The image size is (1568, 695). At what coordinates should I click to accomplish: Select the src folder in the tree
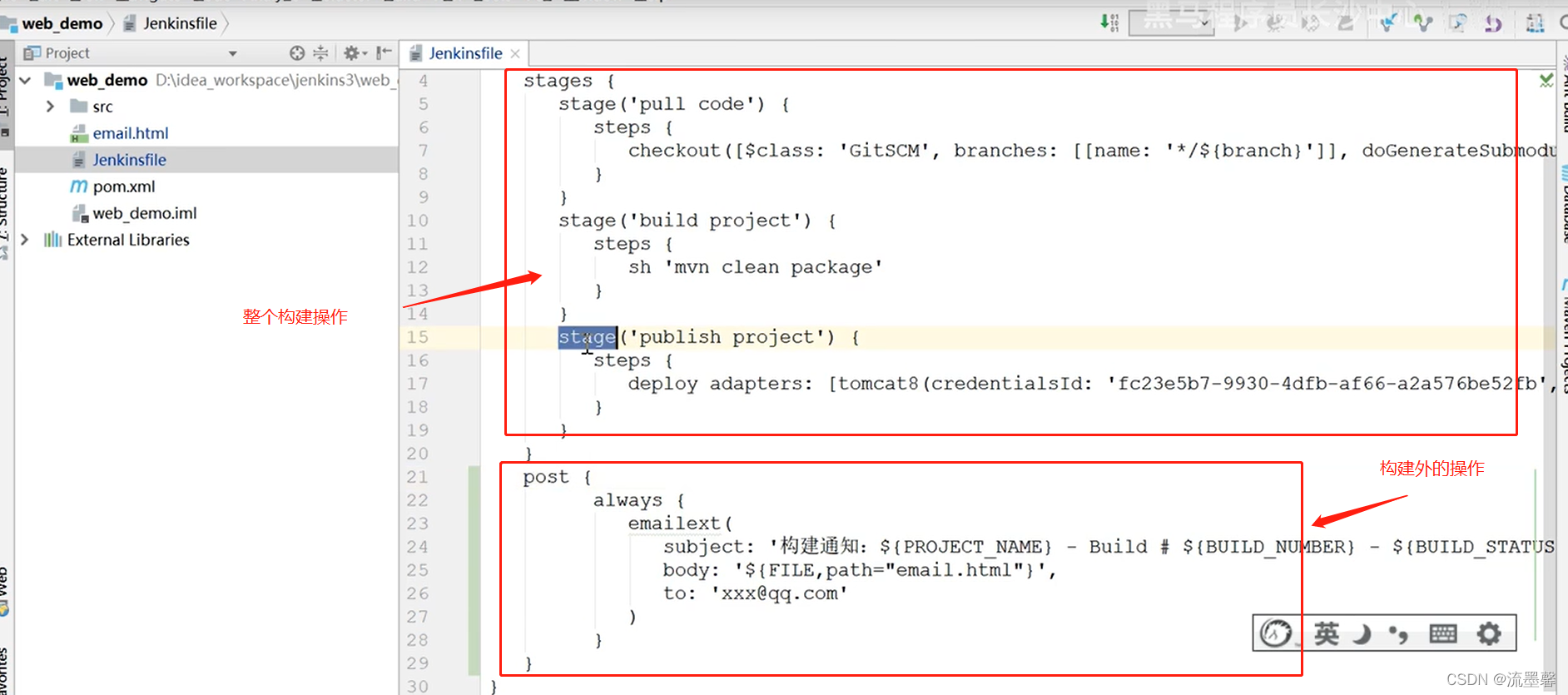102,107
